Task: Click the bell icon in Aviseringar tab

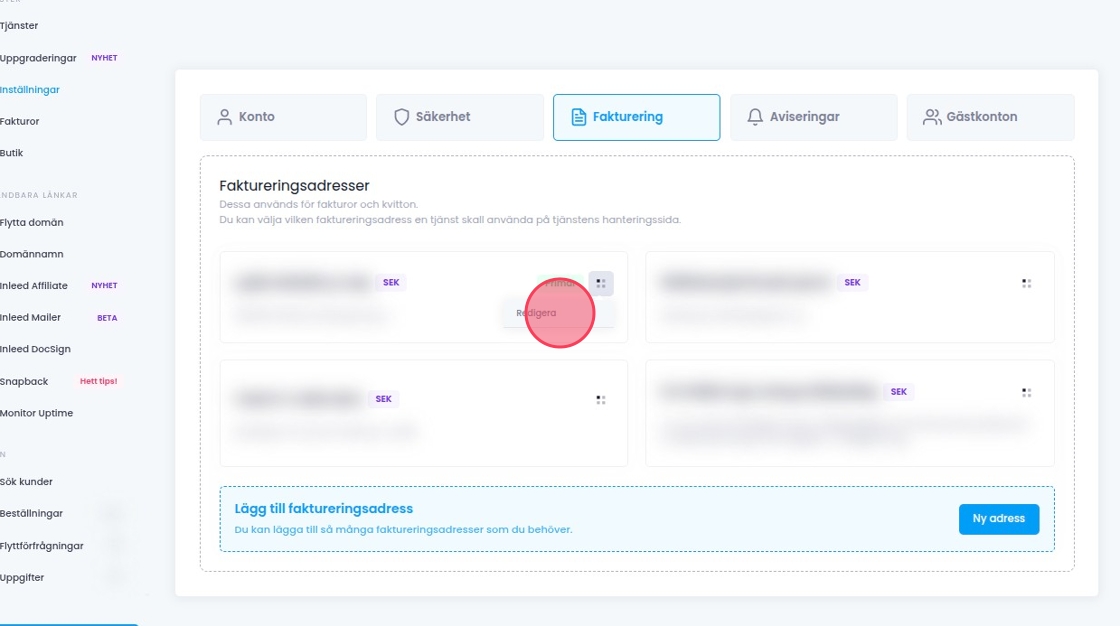Action: tap(755, 117)
